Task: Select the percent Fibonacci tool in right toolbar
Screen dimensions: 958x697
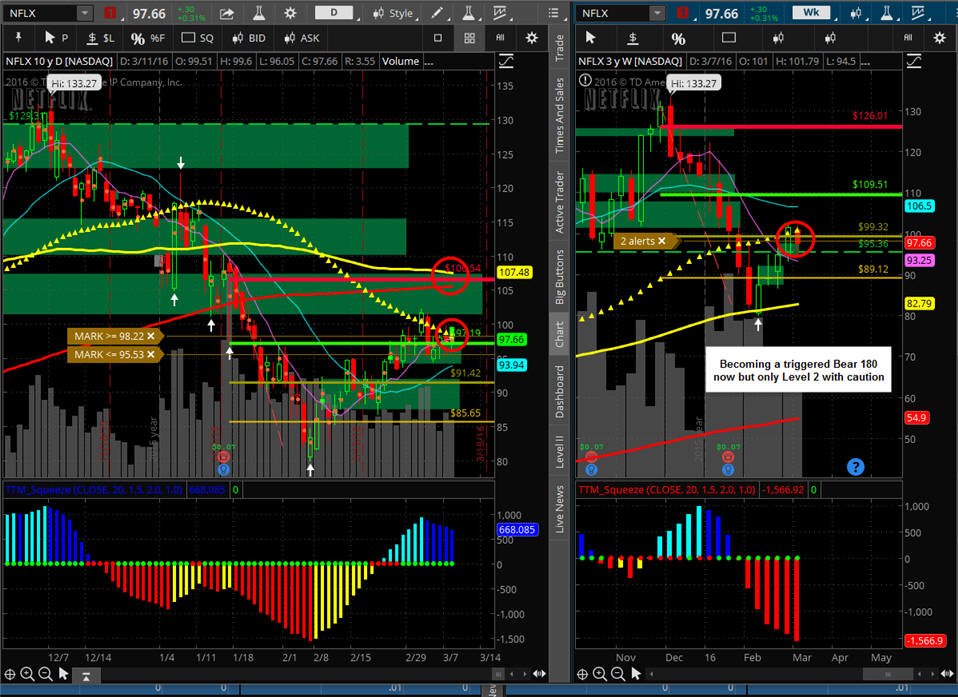Action: (x=678, y=38)
